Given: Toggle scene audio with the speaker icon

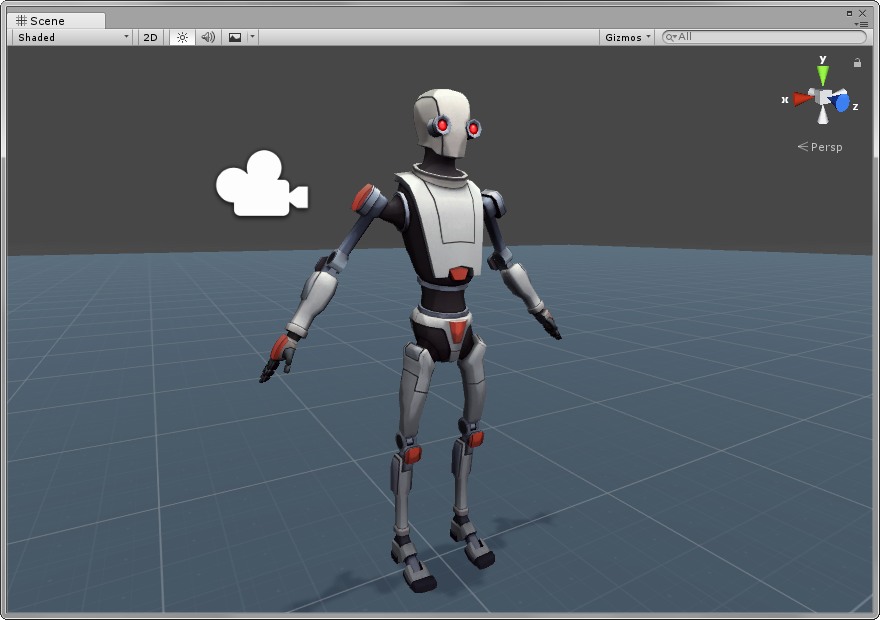Looking at the screenshot, I should coord(208,37).
